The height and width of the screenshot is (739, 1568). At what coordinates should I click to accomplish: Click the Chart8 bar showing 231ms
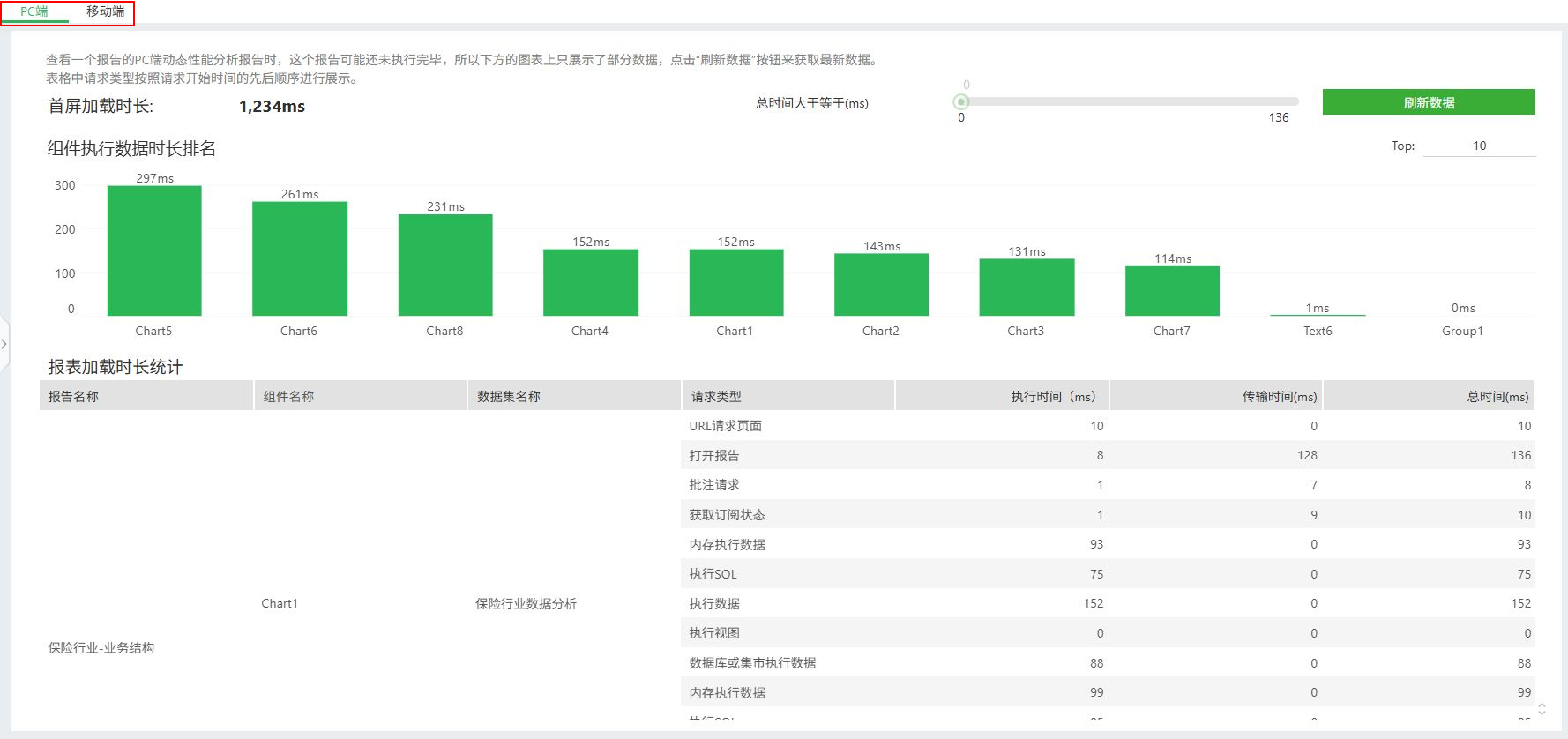[x=445, y=265]
